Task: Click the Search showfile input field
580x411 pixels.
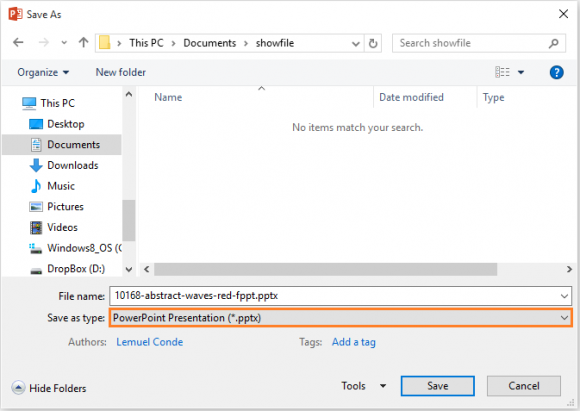Action: pyautogui.click(x=472, y=43)
